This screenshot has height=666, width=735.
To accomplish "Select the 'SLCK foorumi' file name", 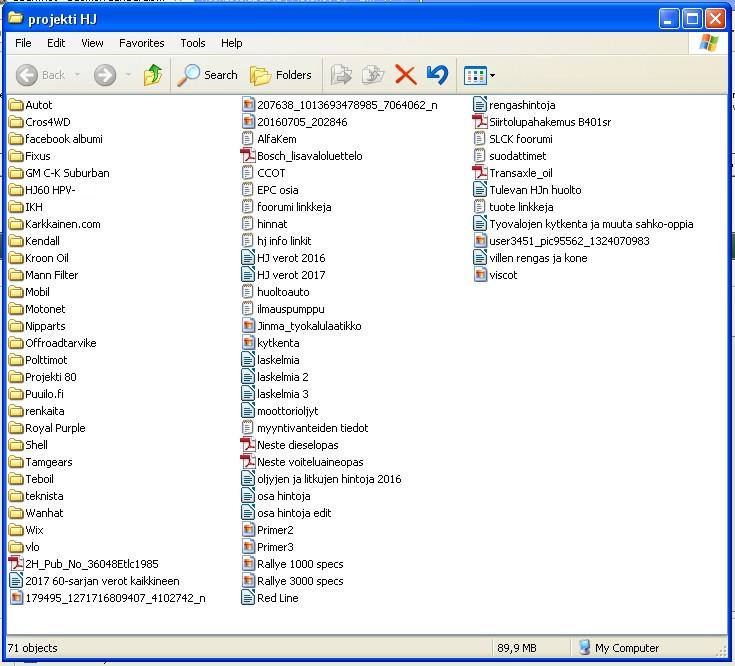I will point(521,139).
